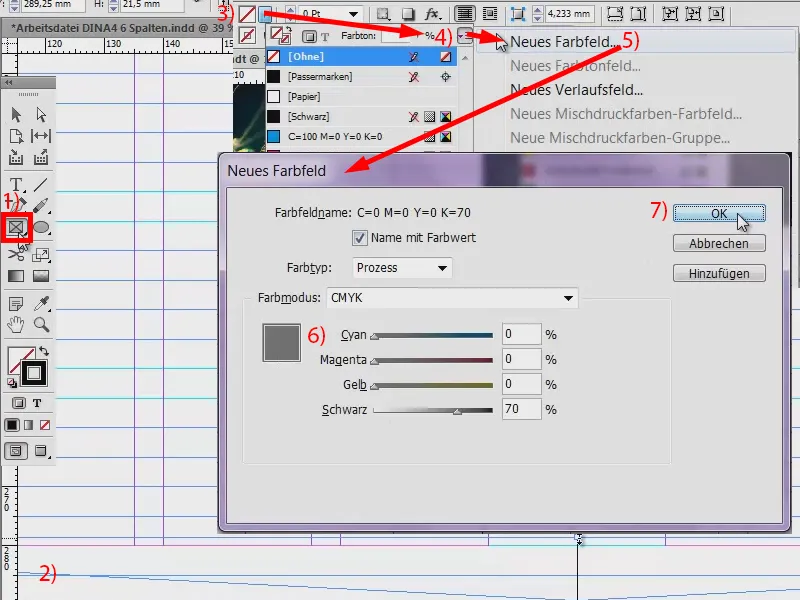
Task: Select the Gradient Feather tool
Action: [x=41, y=276]
